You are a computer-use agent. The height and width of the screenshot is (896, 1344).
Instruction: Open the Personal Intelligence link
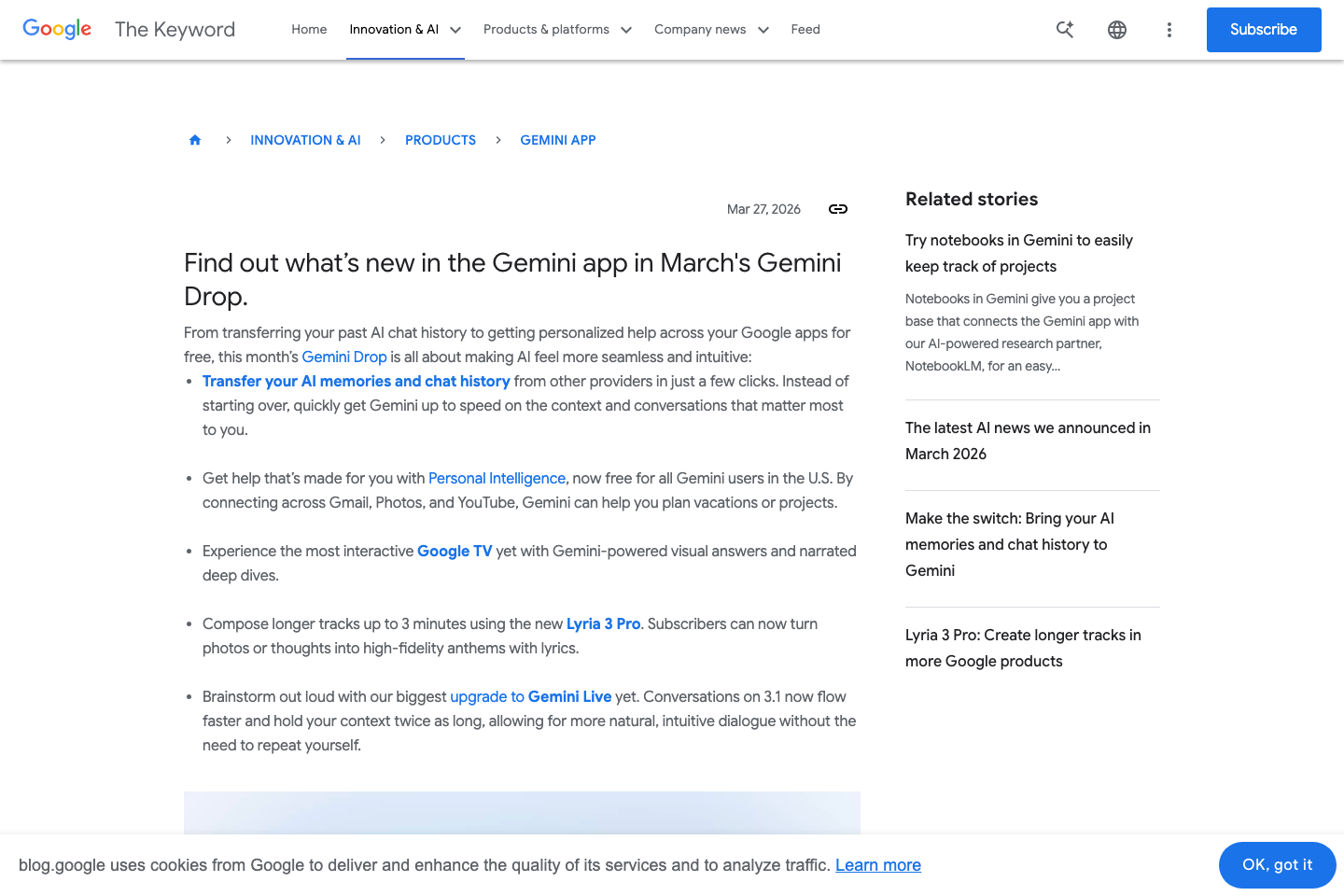[x=497, y=478]
